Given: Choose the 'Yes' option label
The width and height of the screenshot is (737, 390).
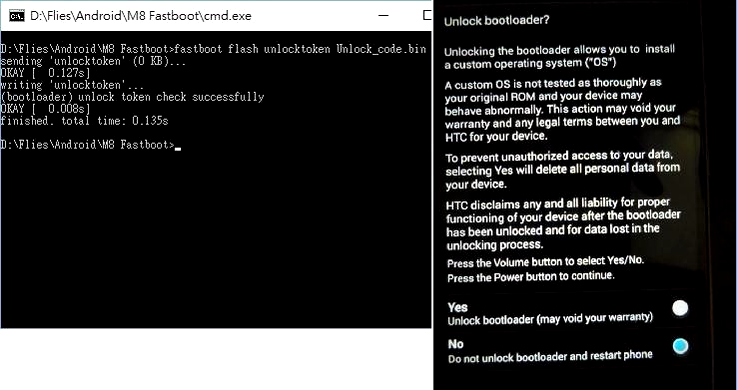Looking at the screenshot, I should click(457, 307).
